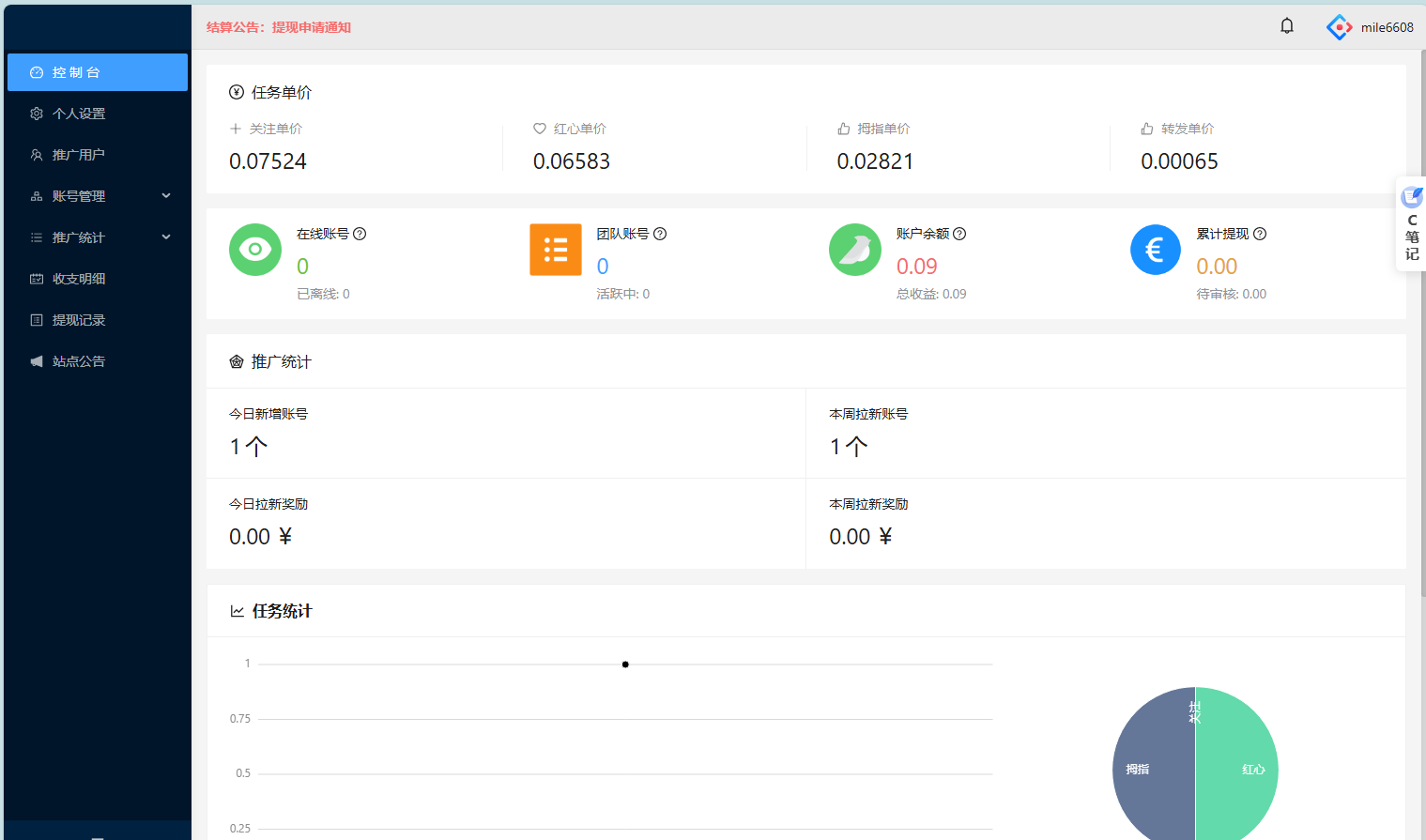Click the blue euro withdrawal icon
Image resolution: width=1426 pixels, height=840 pixels.
[x=1156, y=250]
